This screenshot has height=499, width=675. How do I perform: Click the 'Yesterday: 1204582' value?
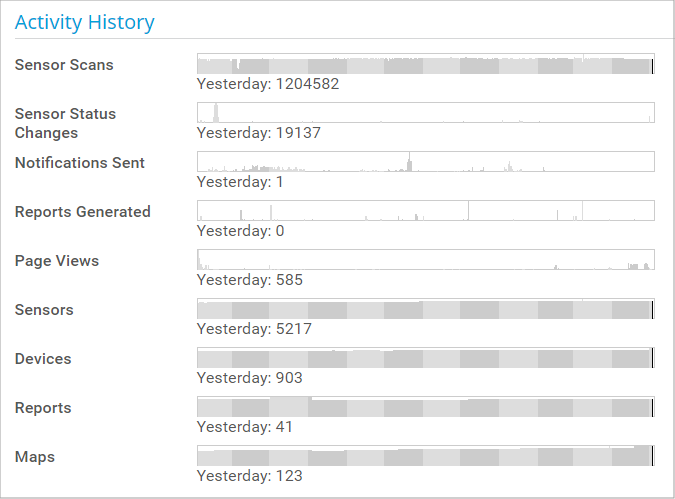click(268, 84)
